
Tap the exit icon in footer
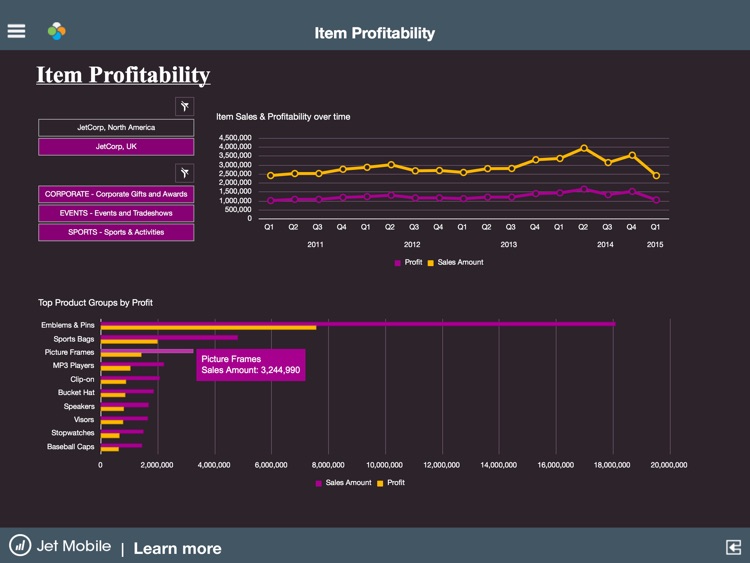[x=733, y=546]
